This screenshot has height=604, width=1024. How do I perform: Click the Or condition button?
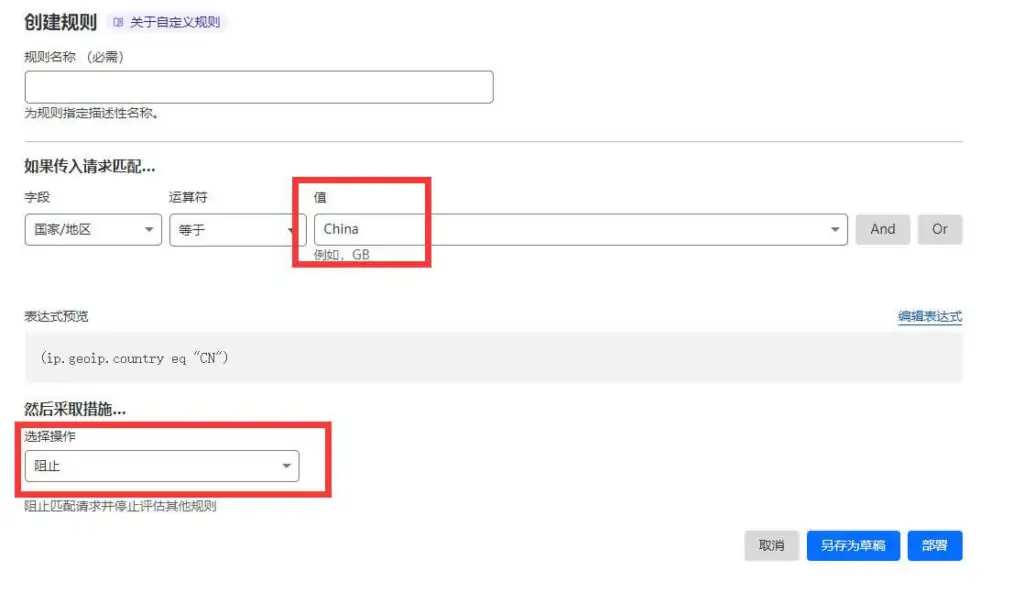pyautogui.click(x=940, y=229)
